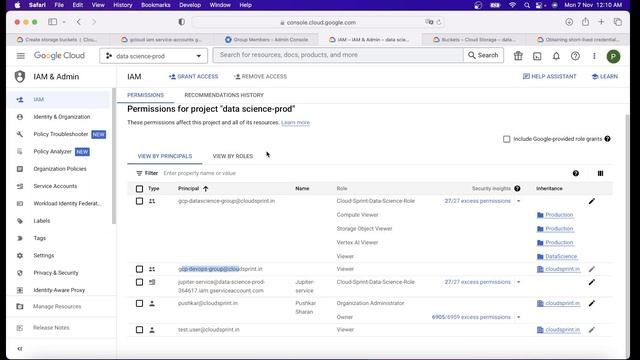Click Safari address bar
The image size is (640, 360).
[318, 22]
